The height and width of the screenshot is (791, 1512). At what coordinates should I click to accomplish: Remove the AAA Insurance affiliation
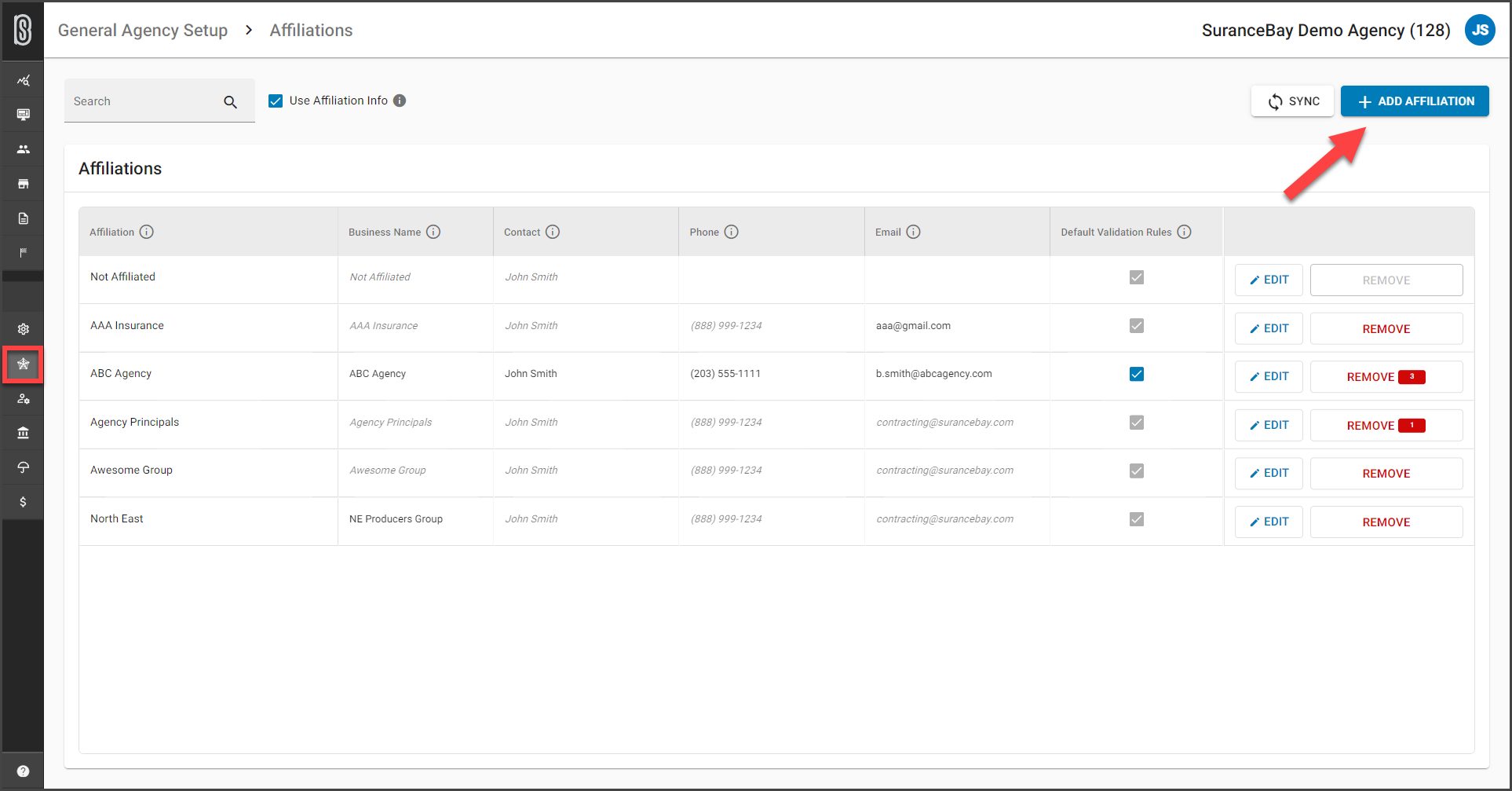[x=1386, y=328]
